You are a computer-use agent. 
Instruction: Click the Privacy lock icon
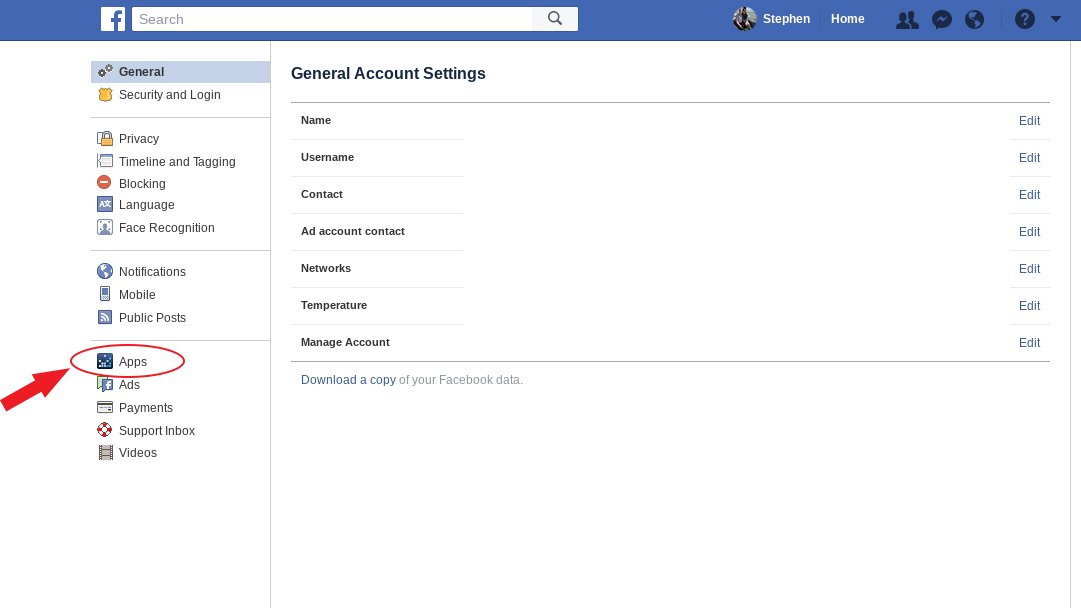(105, 139)
